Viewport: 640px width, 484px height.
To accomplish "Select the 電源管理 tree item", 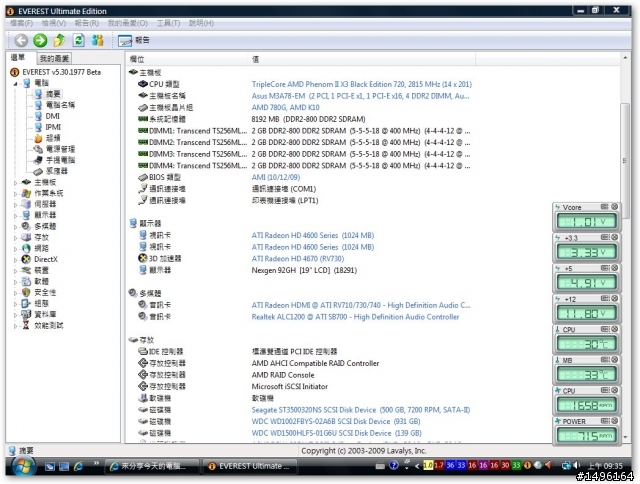I will tap(60, 149).
